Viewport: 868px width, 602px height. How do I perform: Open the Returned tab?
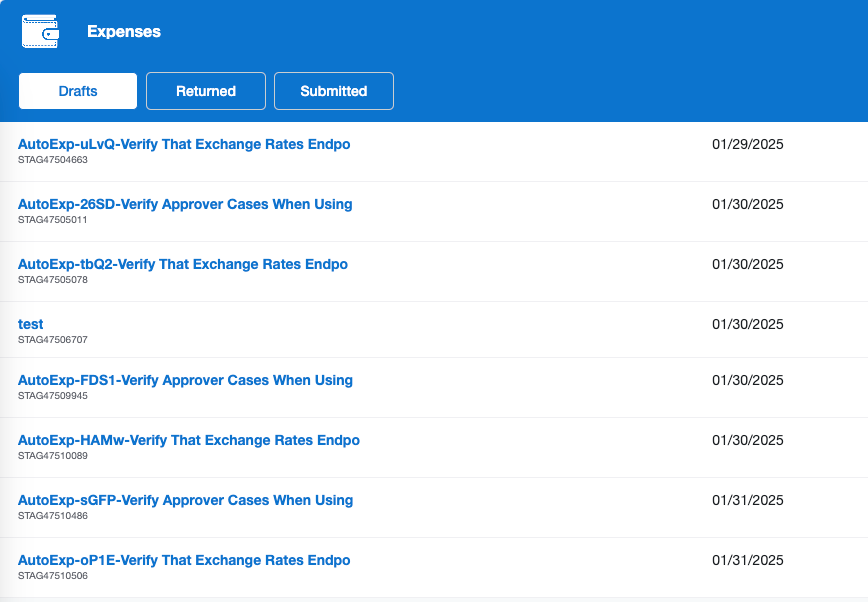coord(206,91)
